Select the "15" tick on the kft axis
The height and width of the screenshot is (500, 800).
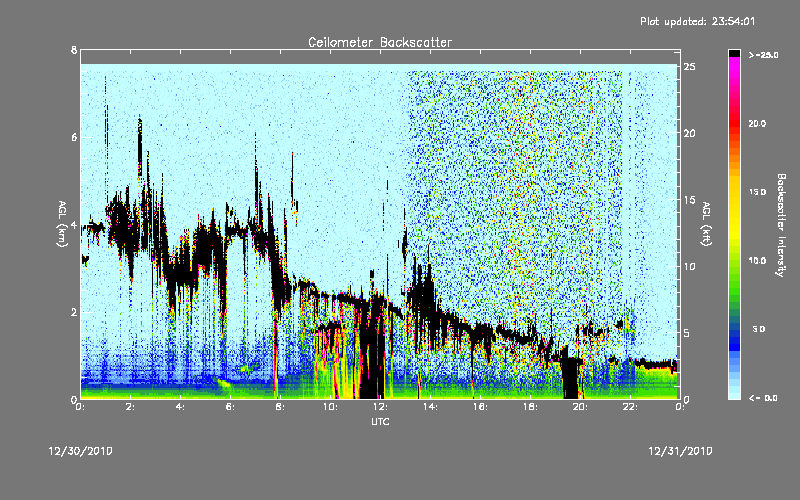click(x=690, y=199)
